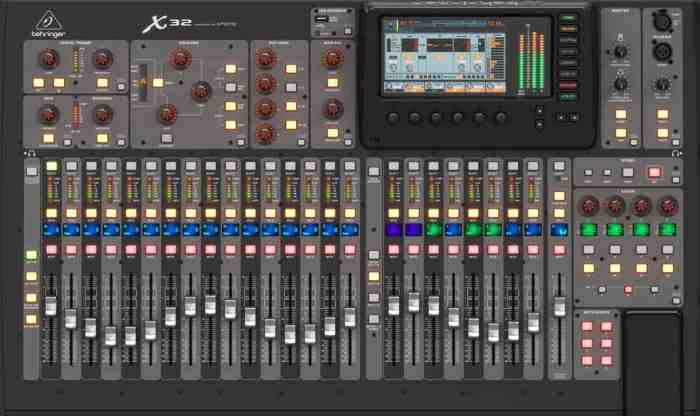This screenshot has width=700, height=416.
Task: Click the Main LR Bus button
Action: click(x=333, y=133)
